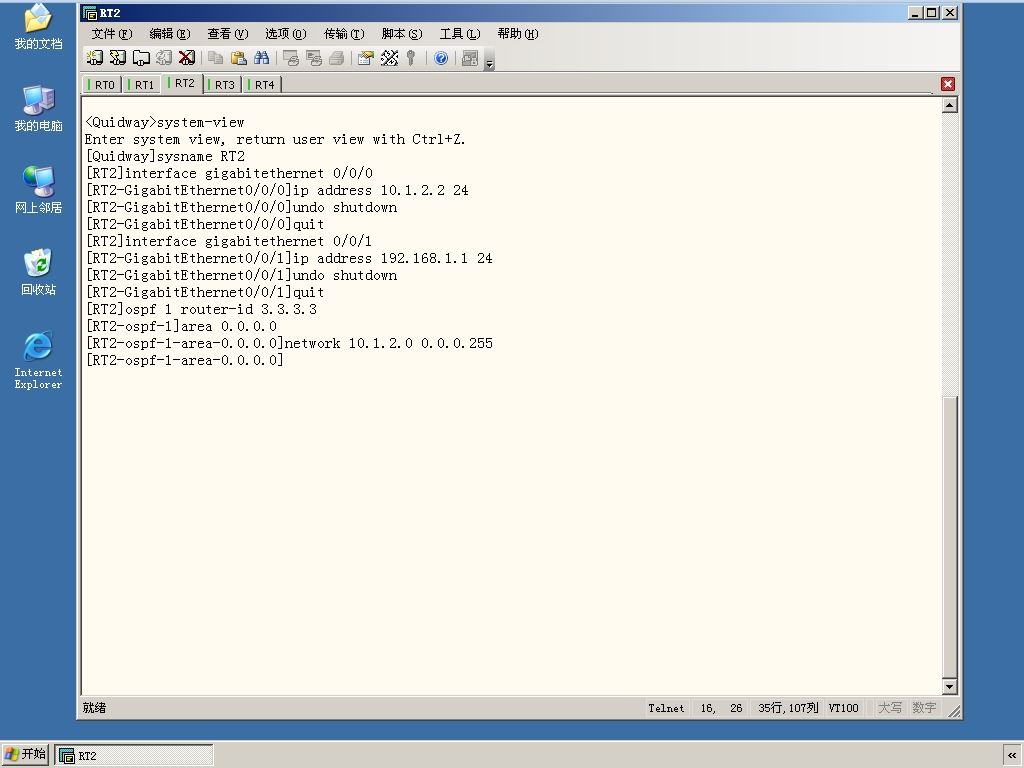The width and height of the screenshot is (1024, 768).
Task: Click the RT2 title bar window icon
Action: (89, 12)
